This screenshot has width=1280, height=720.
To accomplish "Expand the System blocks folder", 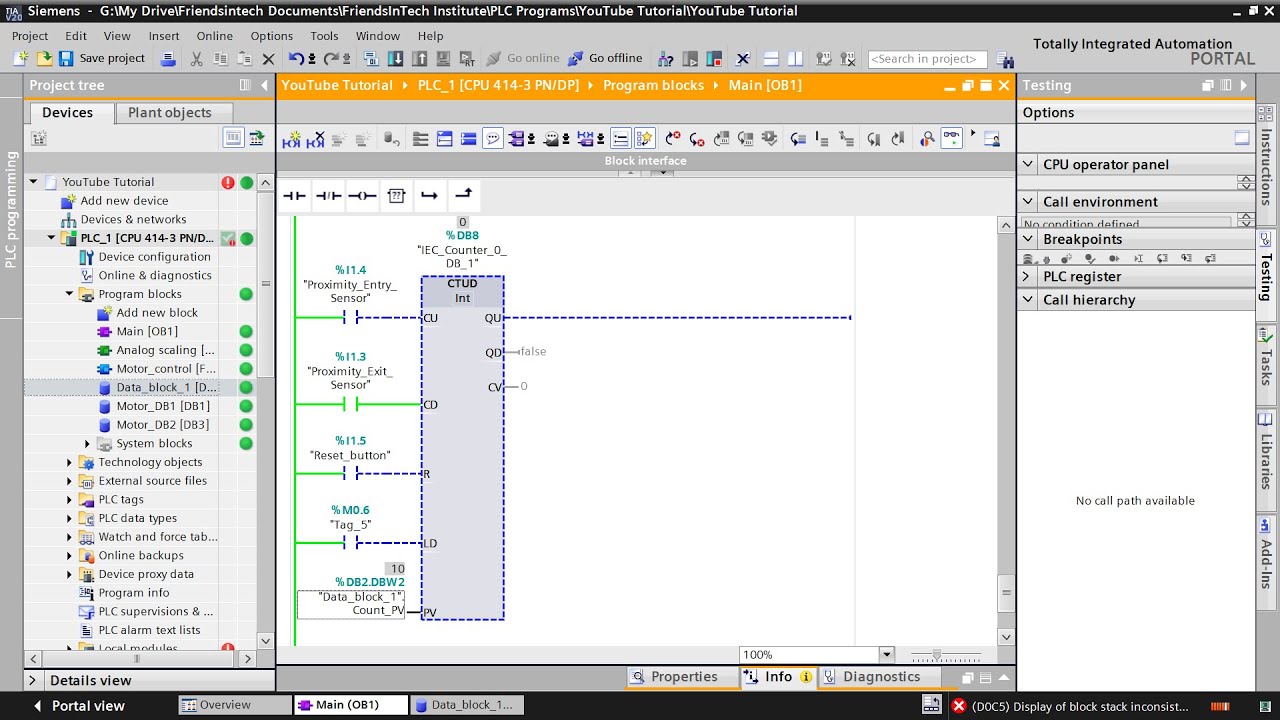I will (x=87, y=443).
